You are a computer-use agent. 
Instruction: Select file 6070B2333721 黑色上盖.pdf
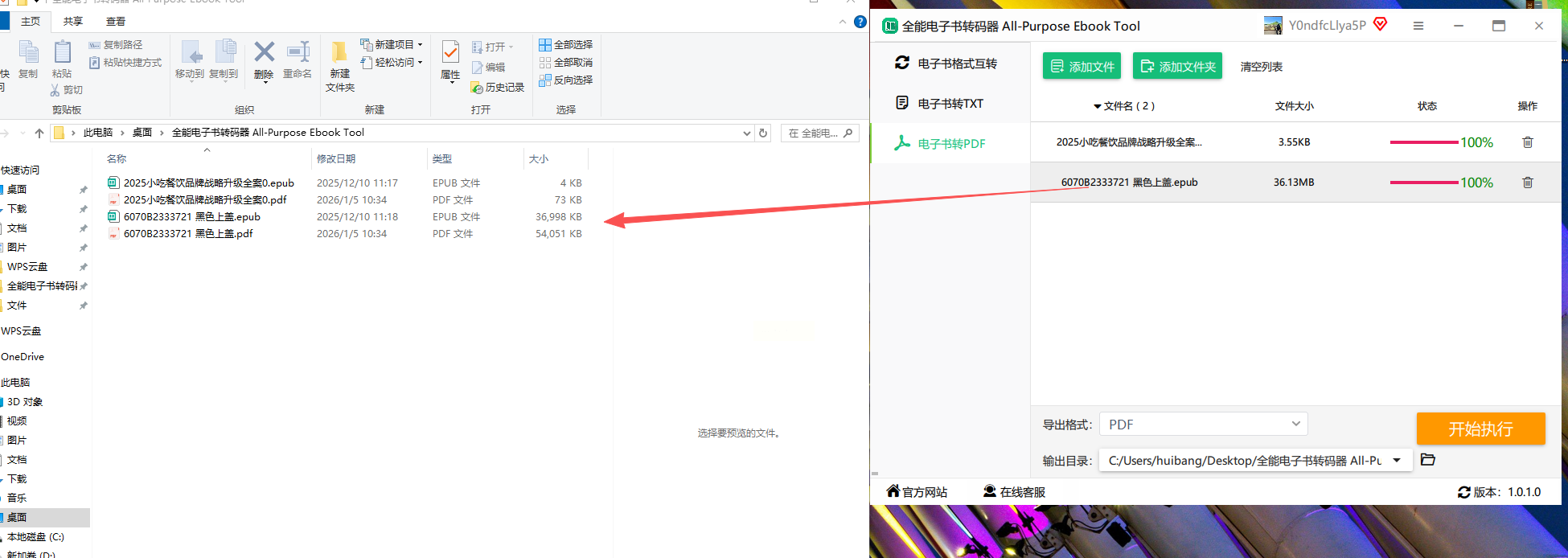coord(181,234)
